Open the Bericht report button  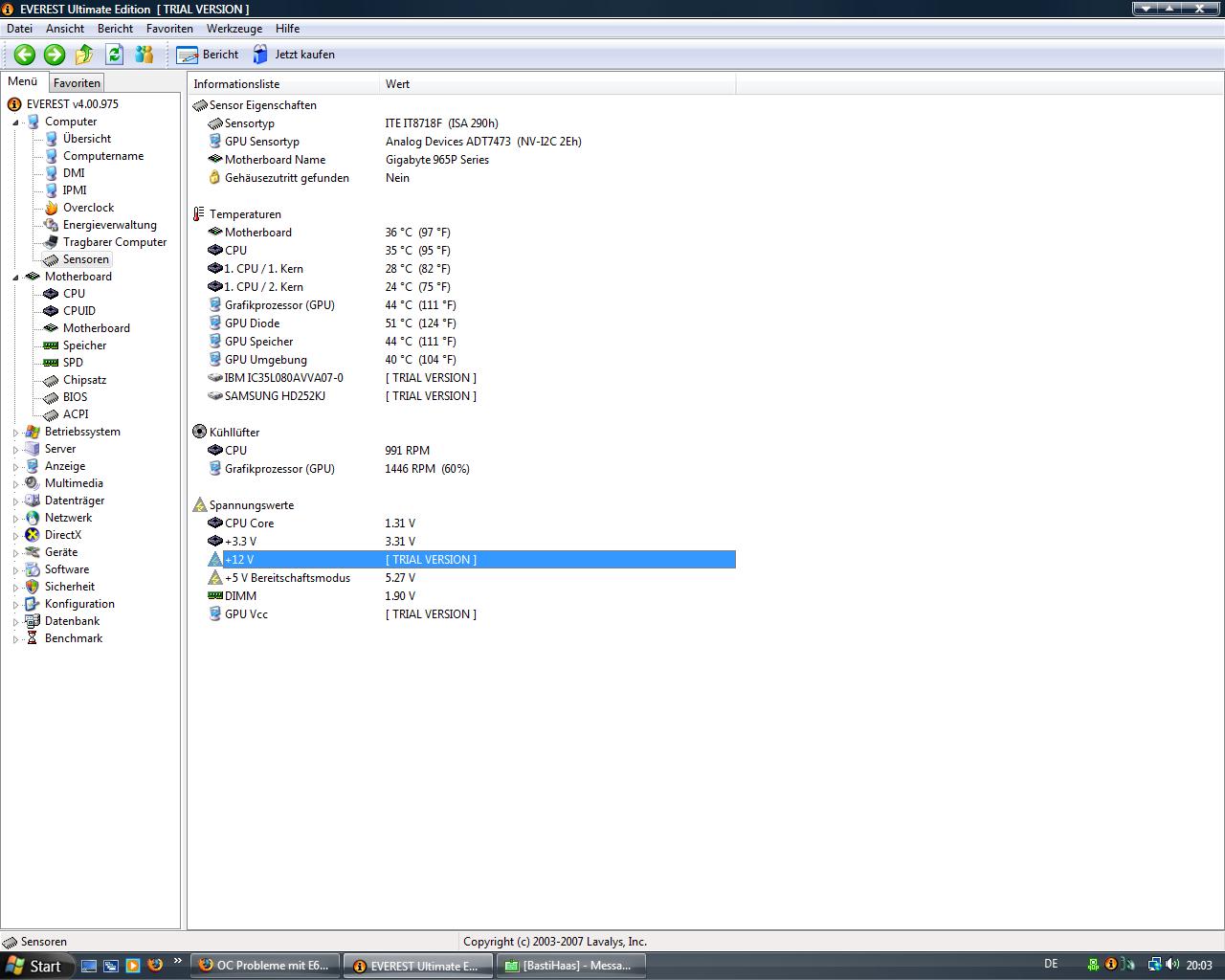pyautogui.click(x=208, y=55)
